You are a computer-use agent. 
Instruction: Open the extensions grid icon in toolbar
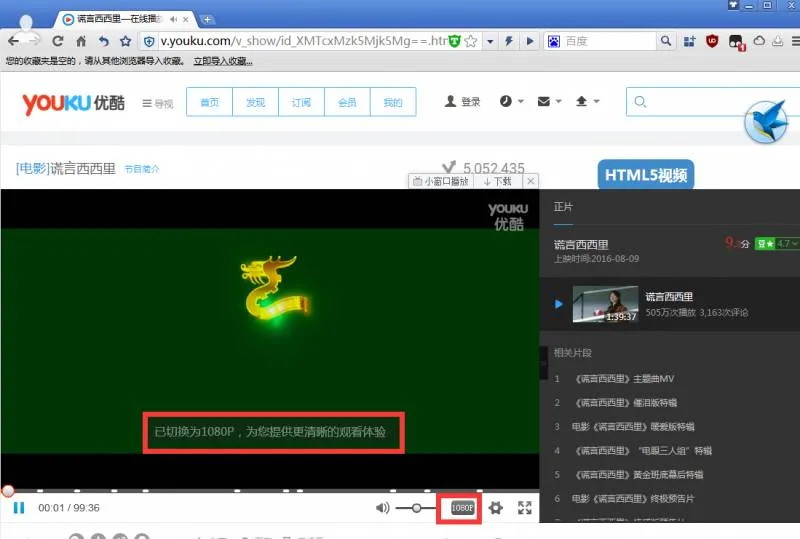click(x=689, y=41)
